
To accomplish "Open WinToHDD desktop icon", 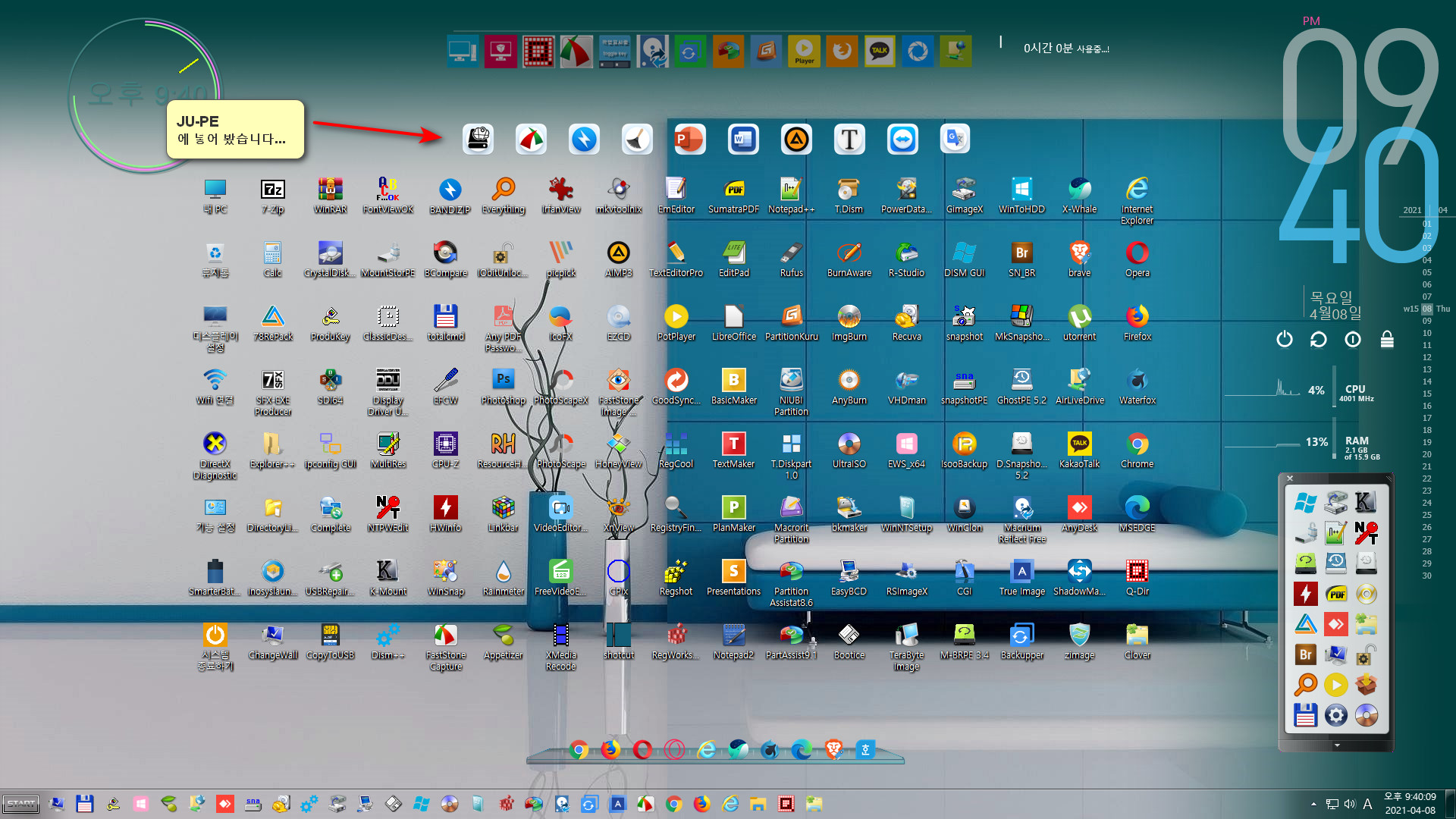I will tap(1021, 196).
